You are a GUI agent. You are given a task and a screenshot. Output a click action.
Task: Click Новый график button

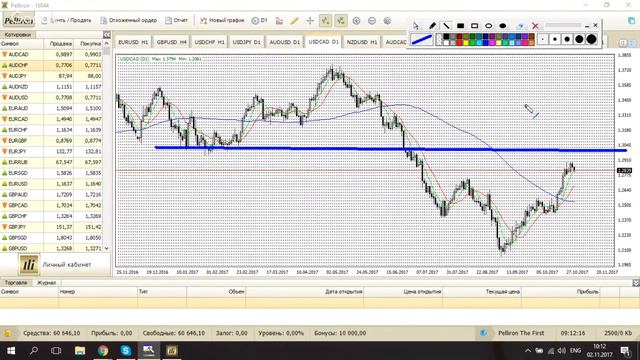(x=222, y=20)
